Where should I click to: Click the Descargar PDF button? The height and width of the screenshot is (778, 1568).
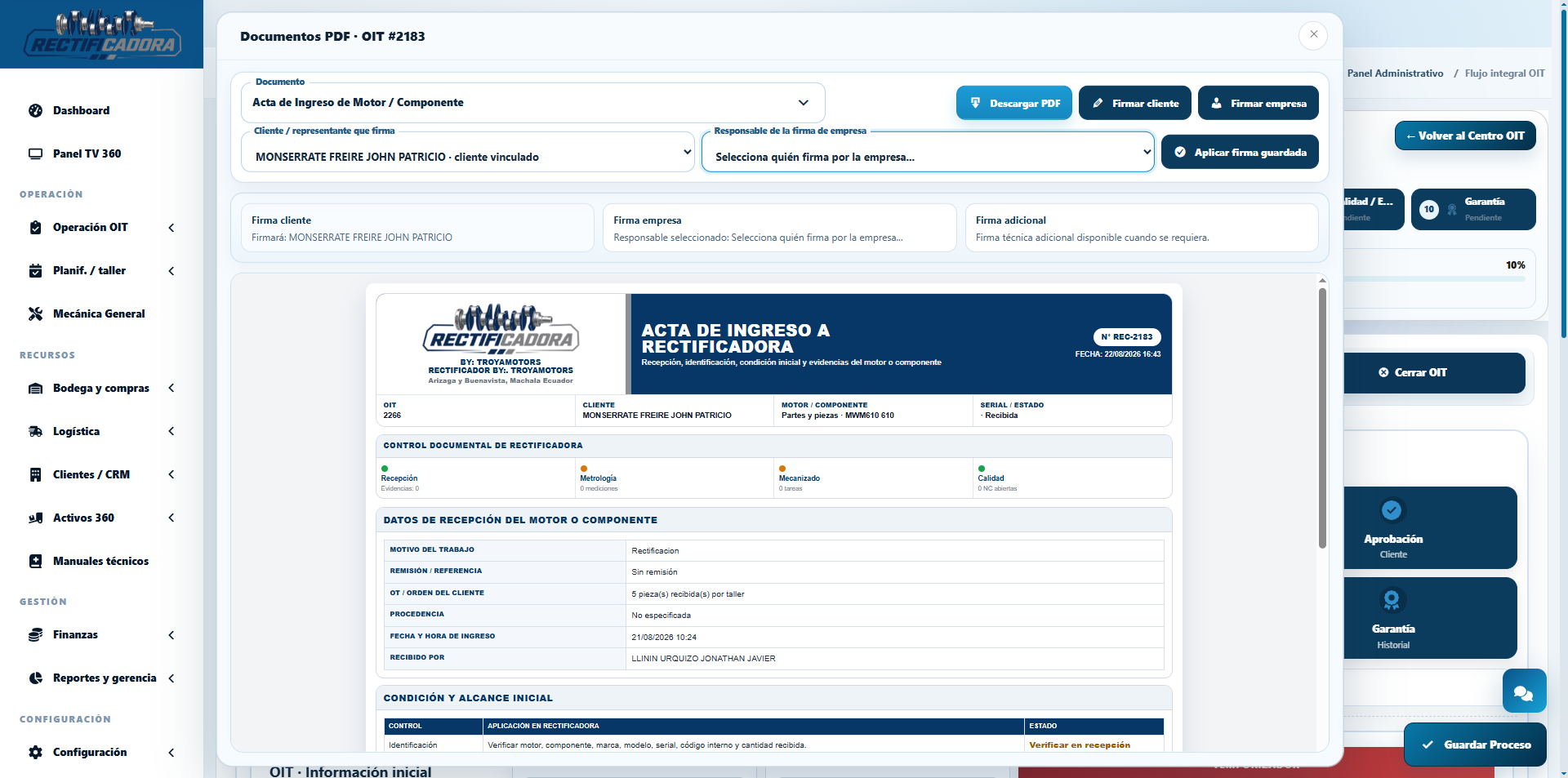[x=1014, y=103]
